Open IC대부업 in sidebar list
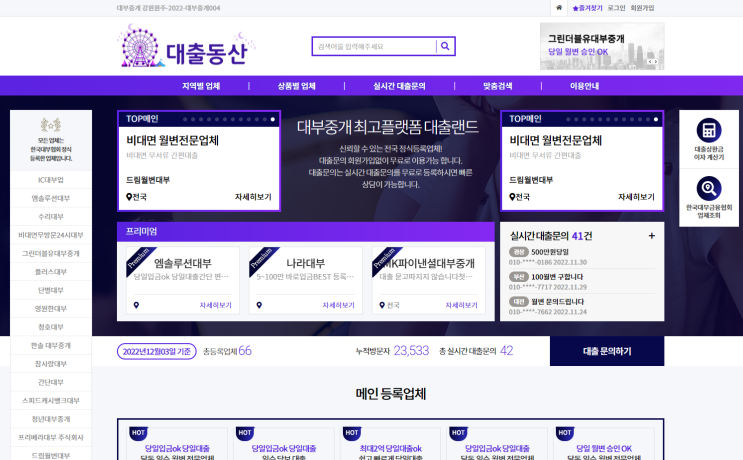743x460 pixels. click(51, 180)
